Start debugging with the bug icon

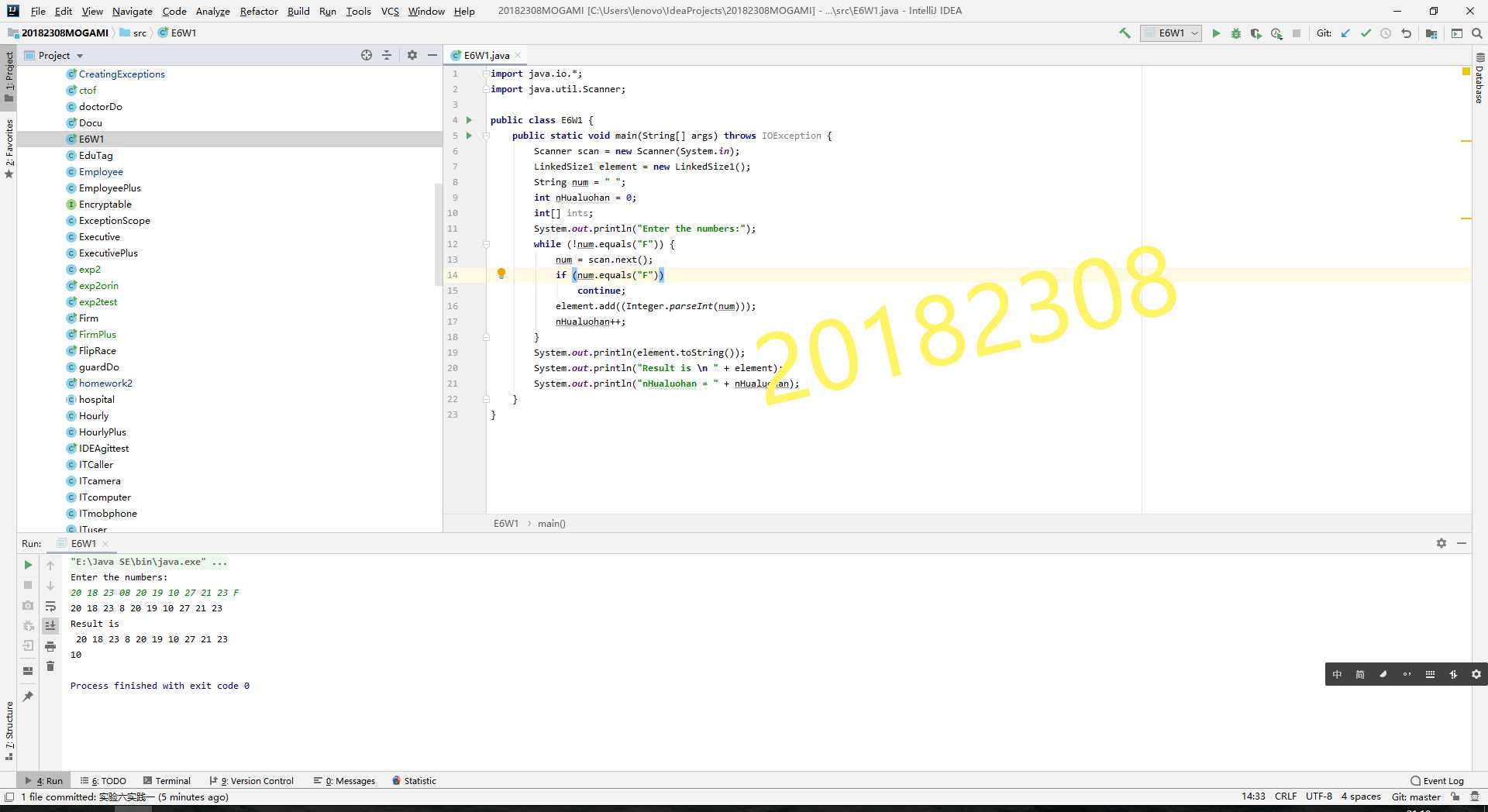click(1236, 33)
